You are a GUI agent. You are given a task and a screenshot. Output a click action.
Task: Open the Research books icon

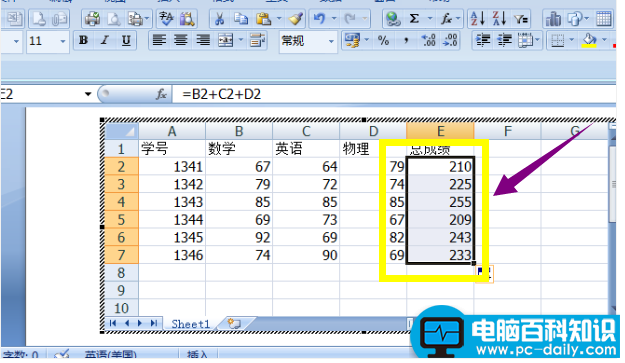187,18
